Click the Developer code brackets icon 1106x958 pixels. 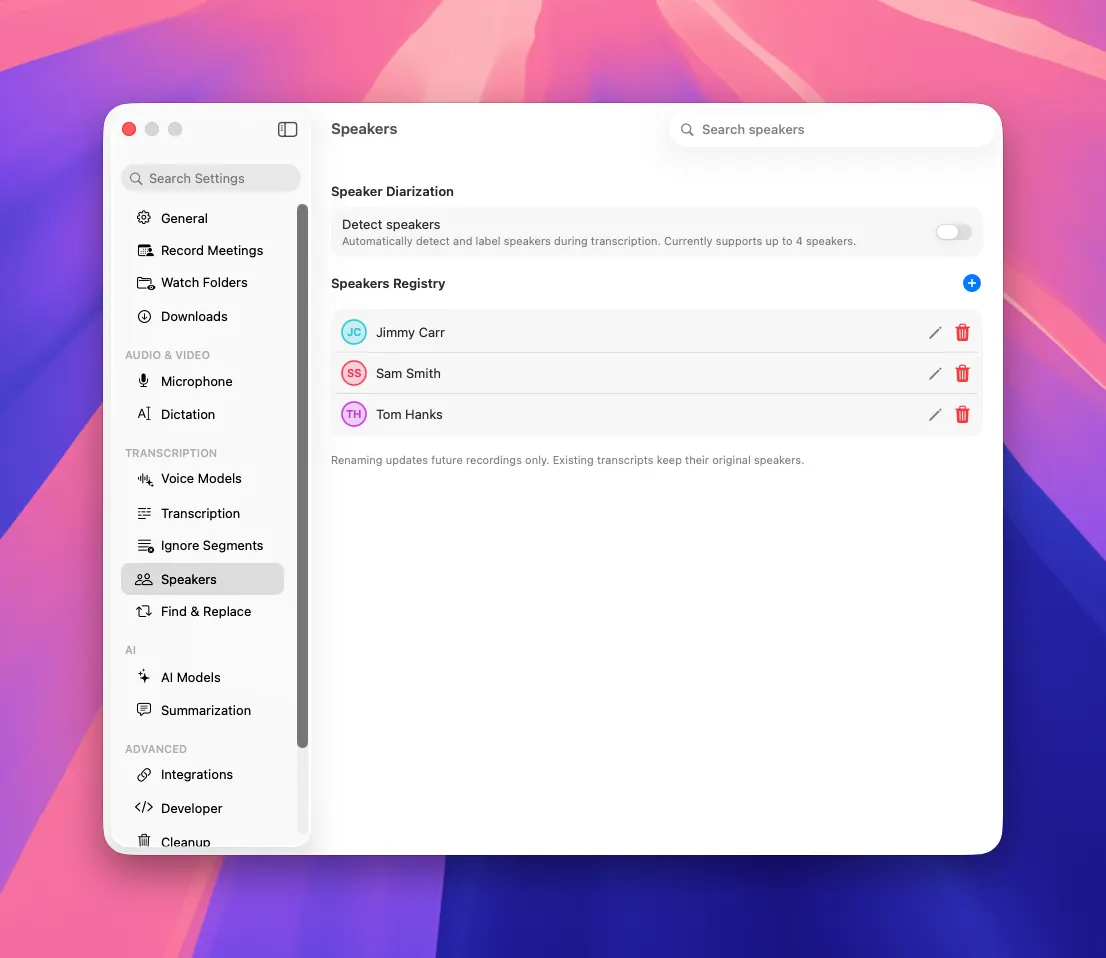pos(144,807)
